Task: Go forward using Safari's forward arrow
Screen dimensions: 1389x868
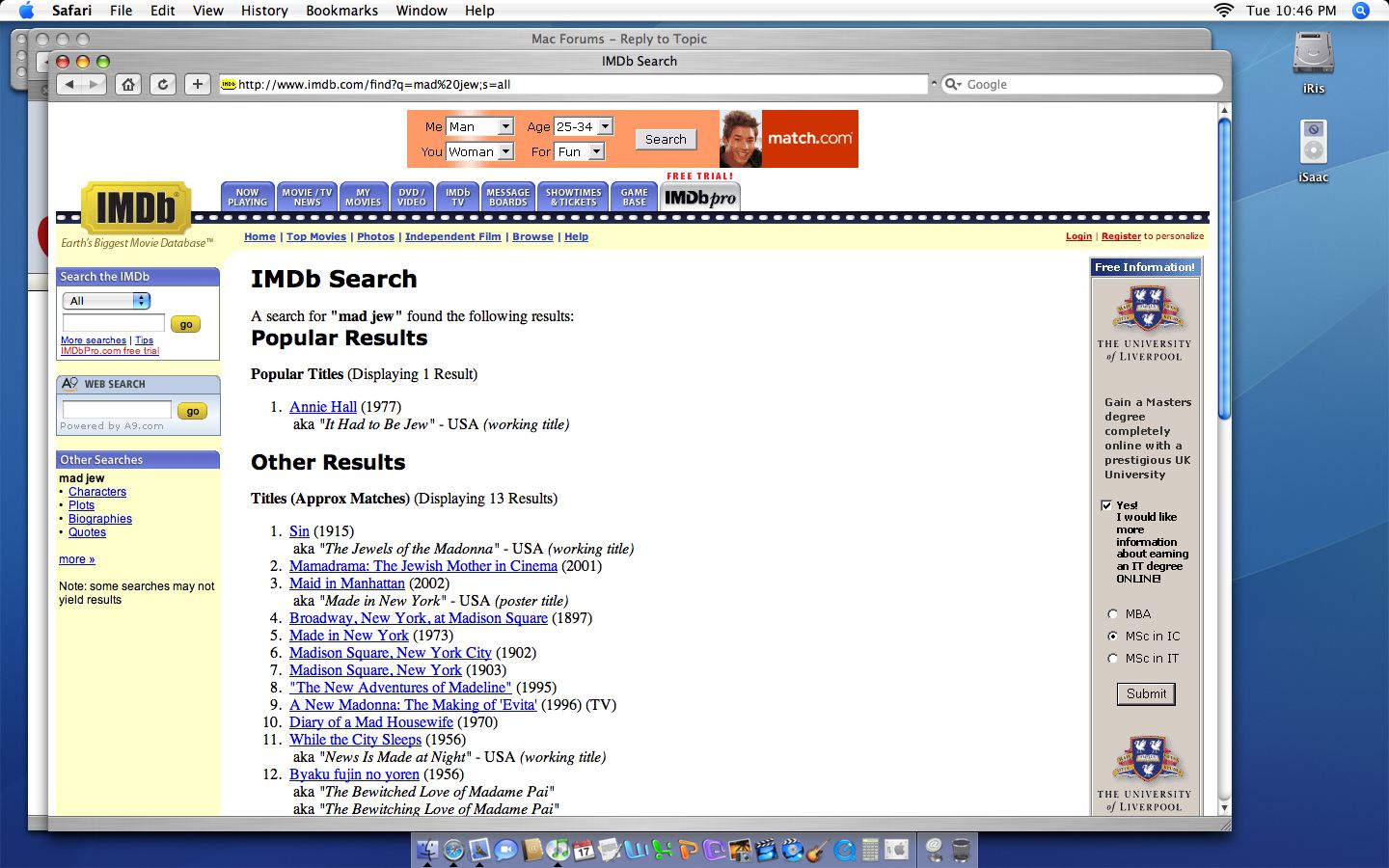Action: (94, 84)
